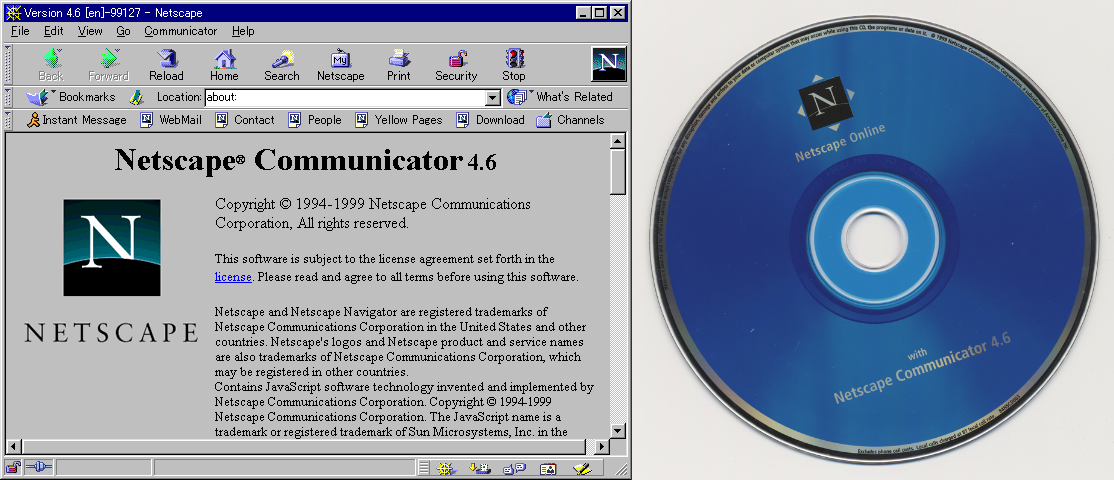The image size is (1114, 480).
Task: Open the View menu
Action: 90,31
